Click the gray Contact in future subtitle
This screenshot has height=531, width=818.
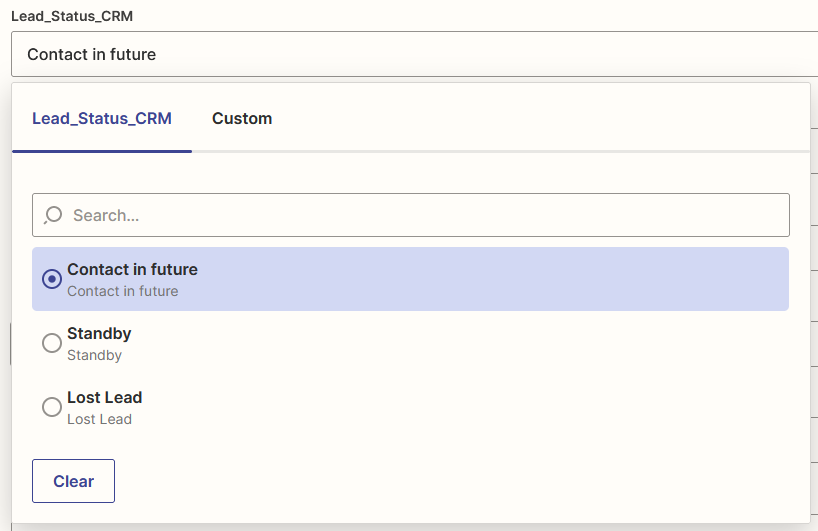pos(122,291)
